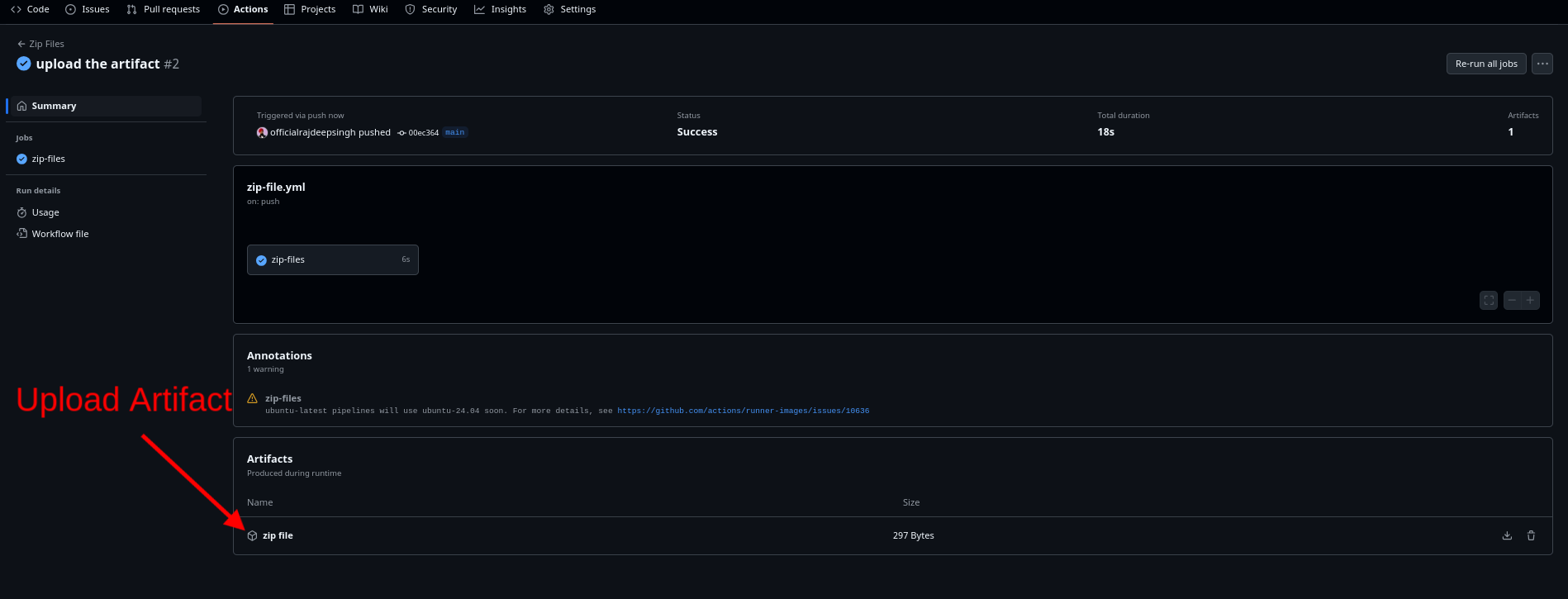This screenshot has height=599, width=1568.
Task: Zoom in the workflow graph
Action: click(x=1530, y=300)
